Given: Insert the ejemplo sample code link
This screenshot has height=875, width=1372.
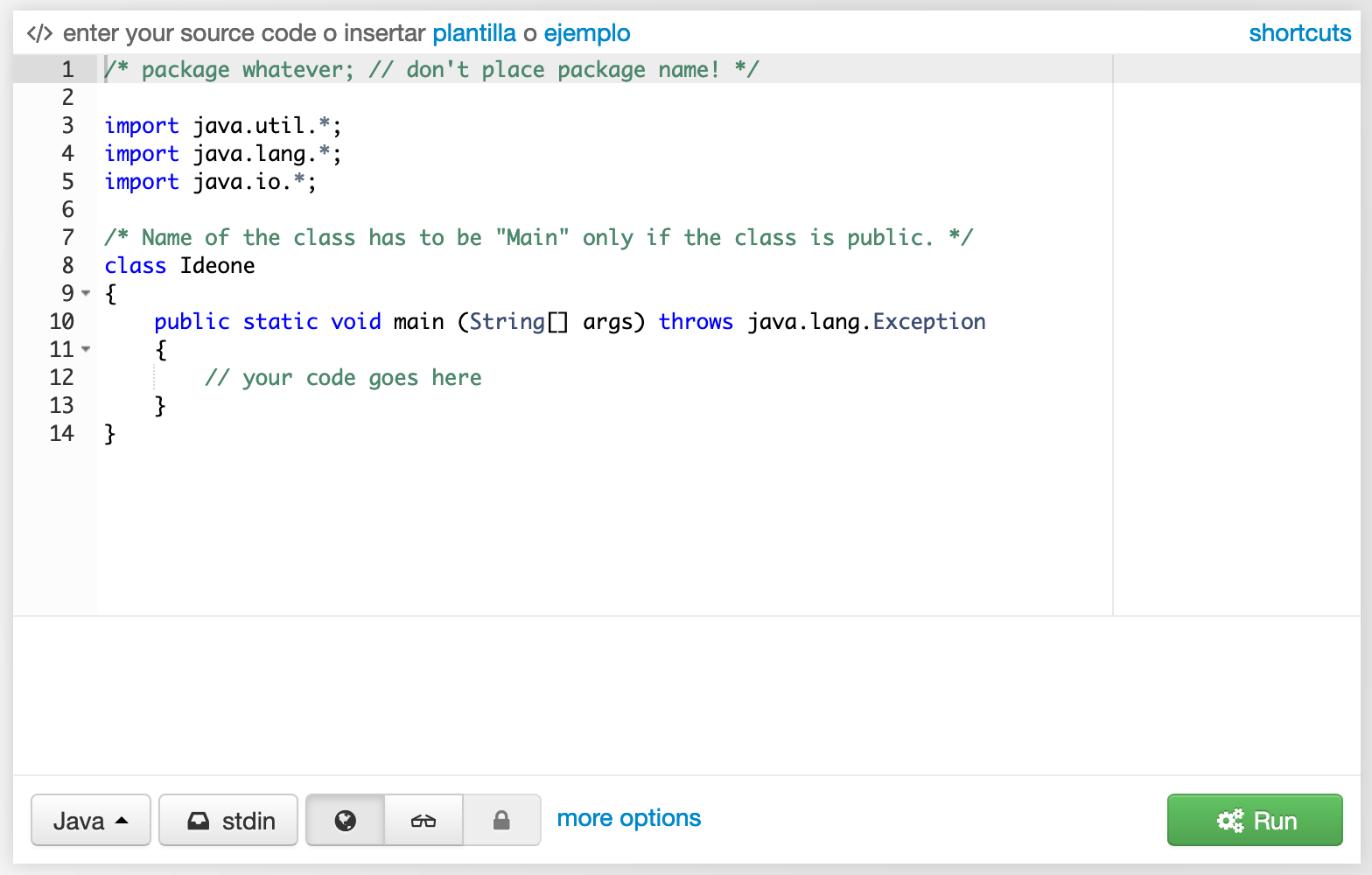Looking at the screenshot, I should (x=586, y=33).
